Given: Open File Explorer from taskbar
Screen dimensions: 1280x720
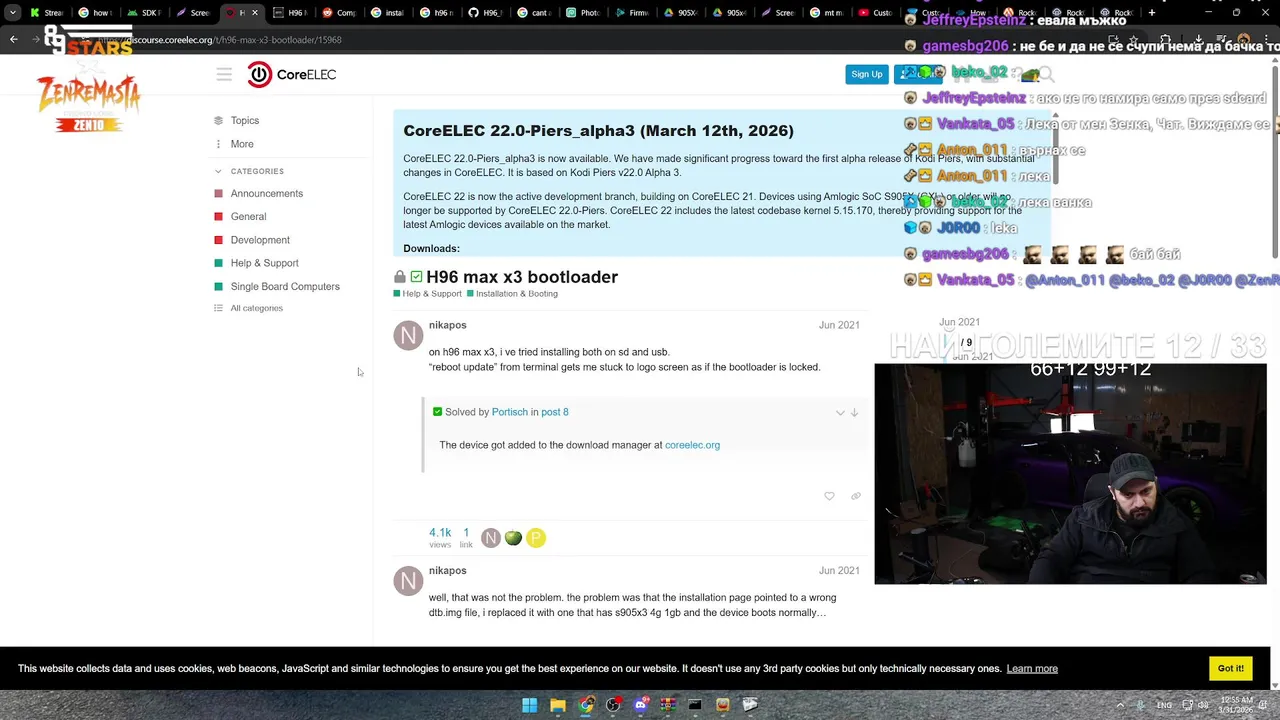Looking at the screenshot, I should [x=558, y=705].
